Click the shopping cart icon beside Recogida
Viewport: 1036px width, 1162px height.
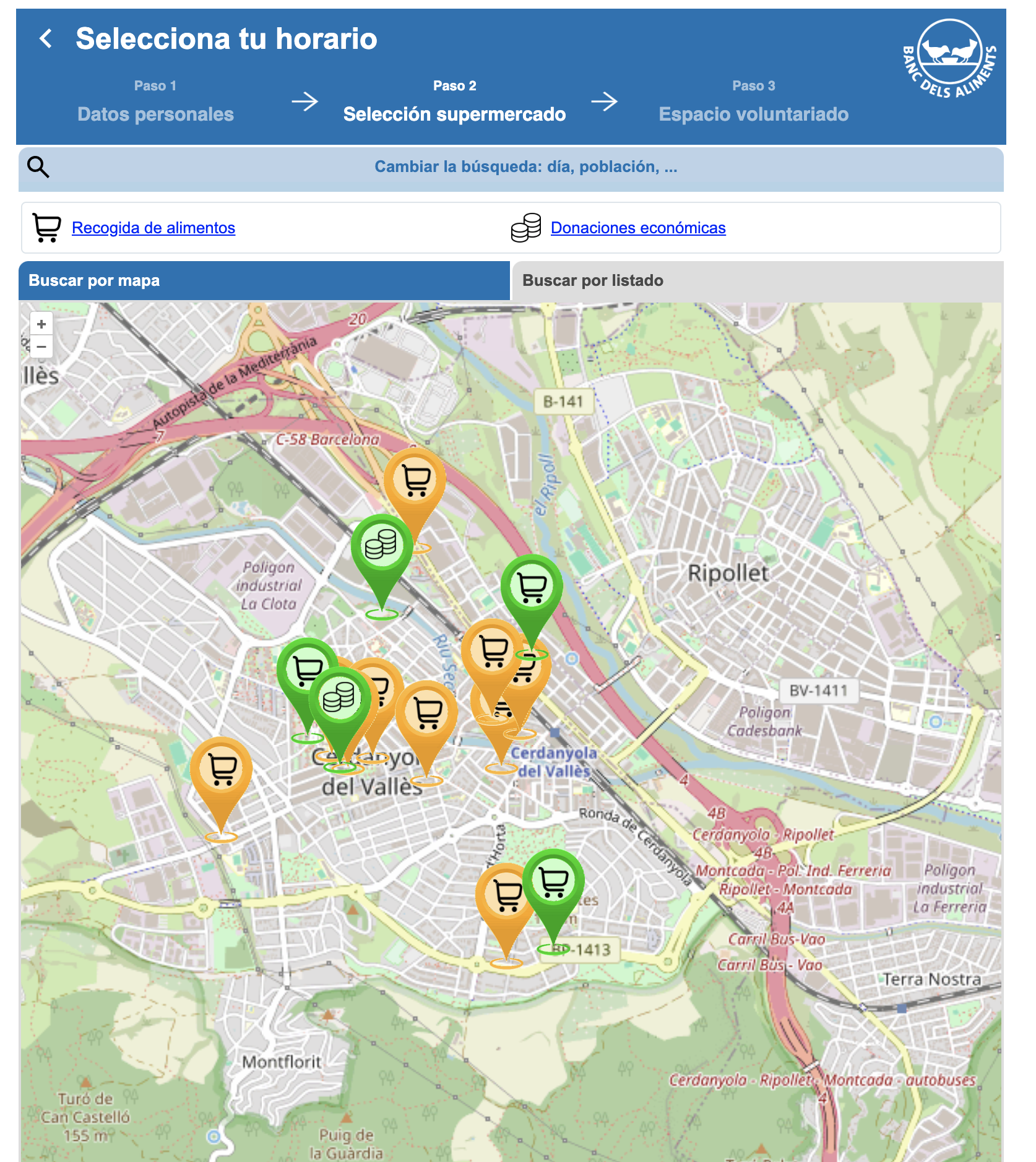(47, 228)
